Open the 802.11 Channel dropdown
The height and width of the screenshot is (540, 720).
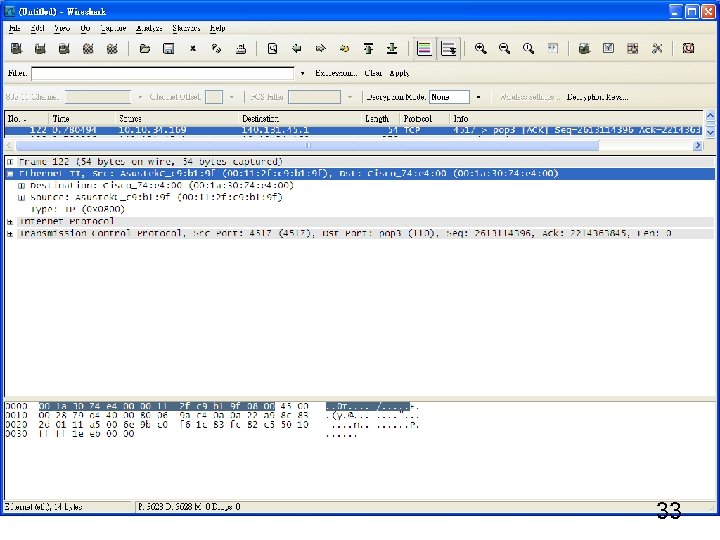point(140,97)
